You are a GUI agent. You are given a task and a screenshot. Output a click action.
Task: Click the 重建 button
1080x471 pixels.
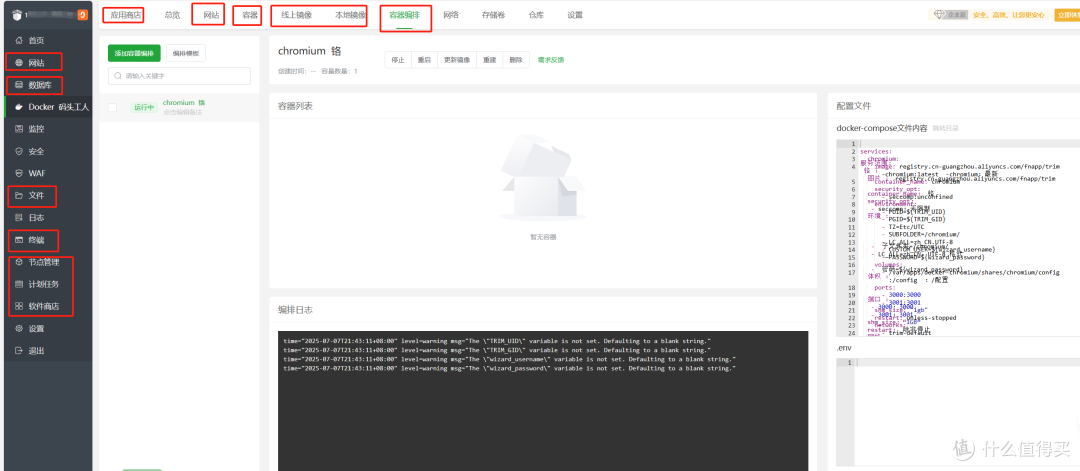pos(490,60)
